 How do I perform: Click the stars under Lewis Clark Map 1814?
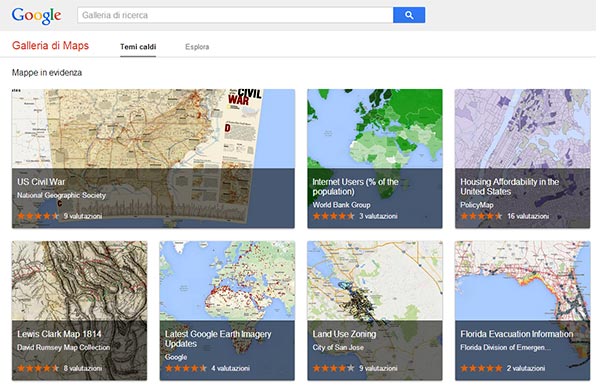pos(38,368)
